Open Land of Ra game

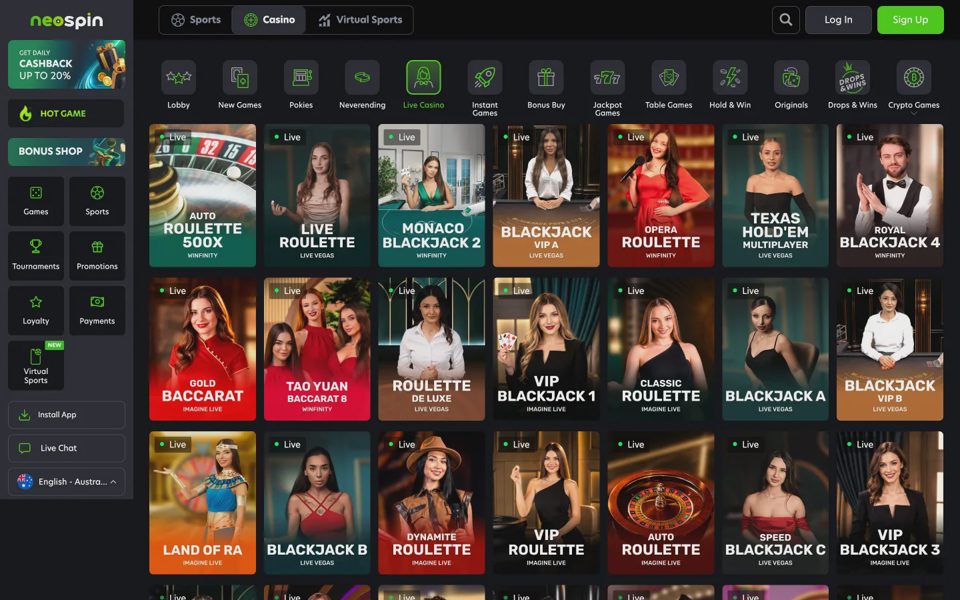(202, 503)
